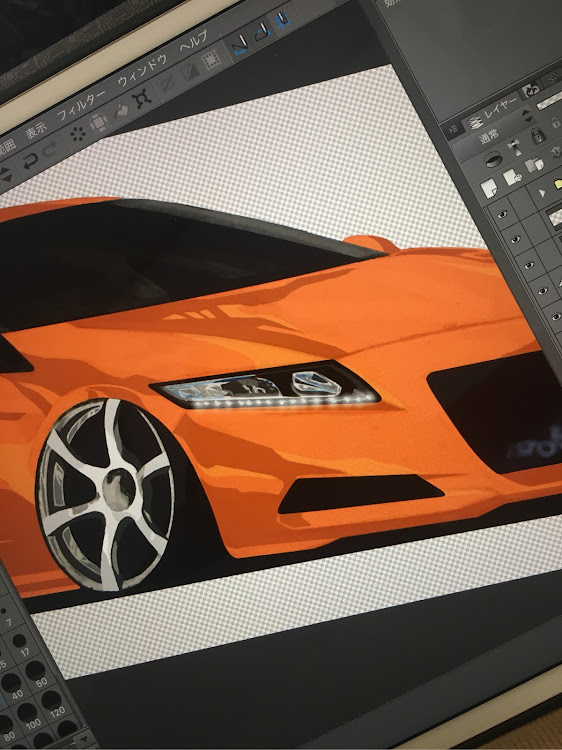Click the New vector layer icon
This screenshot has height=750, width=562.
tap(512, 176)
